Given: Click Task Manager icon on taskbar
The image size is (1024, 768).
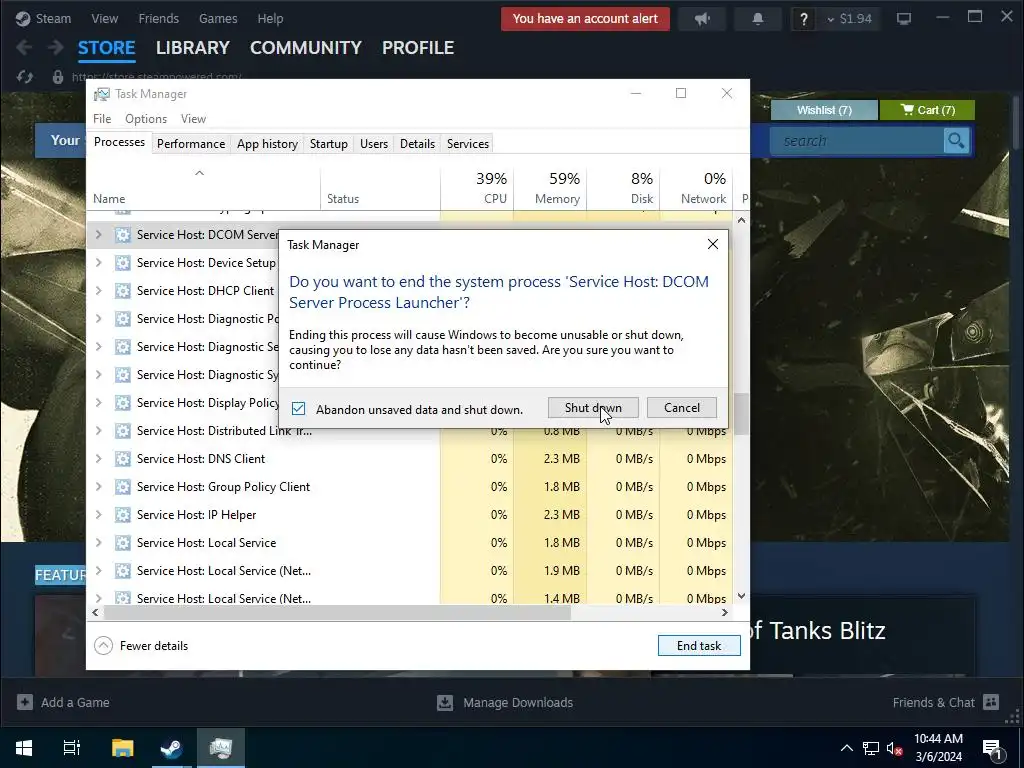Looking at the screenshot, I should point(221,748).
